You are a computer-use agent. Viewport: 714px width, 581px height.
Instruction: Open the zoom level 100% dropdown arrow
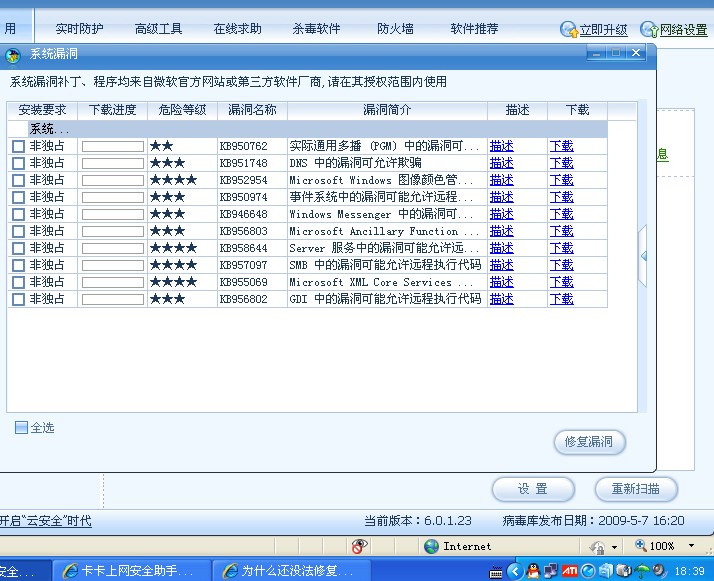pyautogui.click(x=691, y=545)
